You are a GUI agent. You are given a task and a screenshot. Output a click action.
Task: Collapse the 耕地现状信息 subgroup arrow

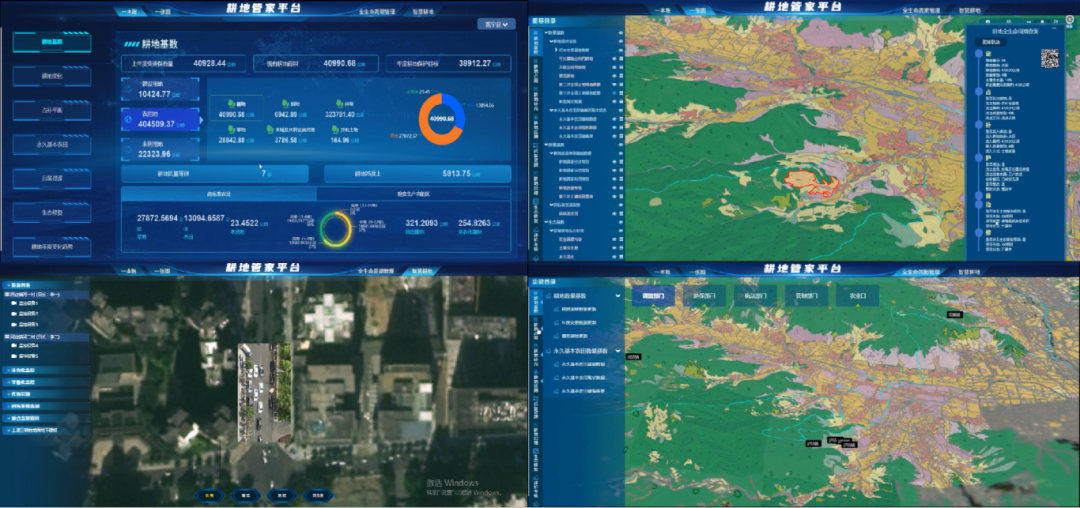point(550,41)
